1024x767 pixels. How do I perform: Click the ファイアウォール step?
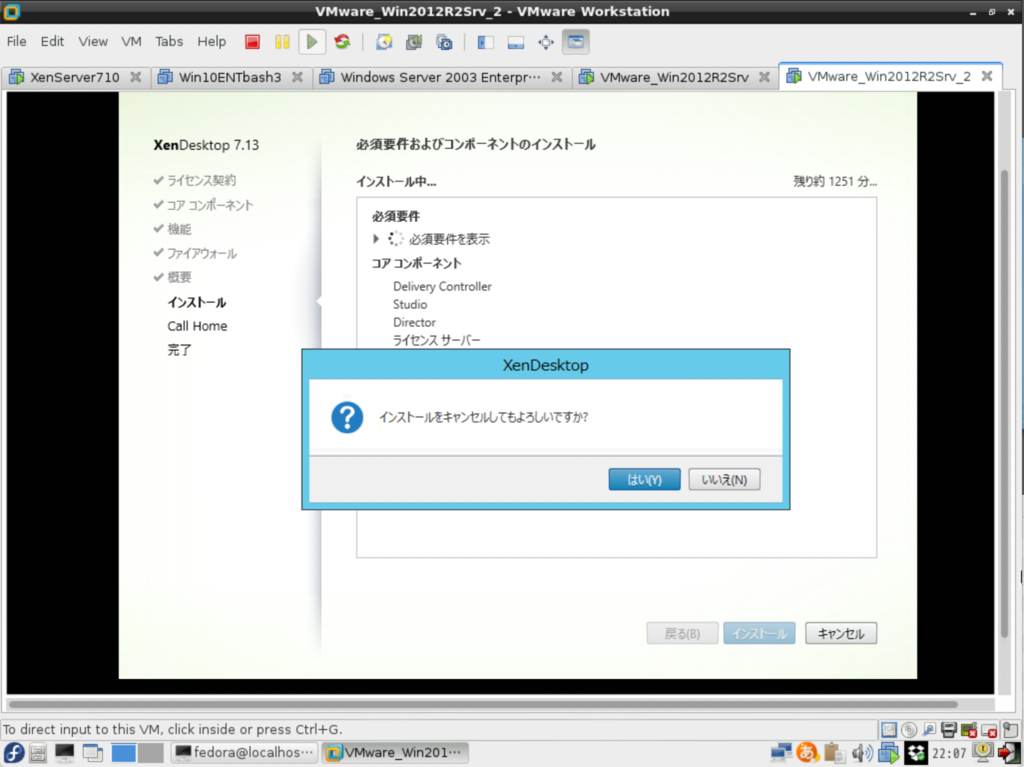coord(202,253)
